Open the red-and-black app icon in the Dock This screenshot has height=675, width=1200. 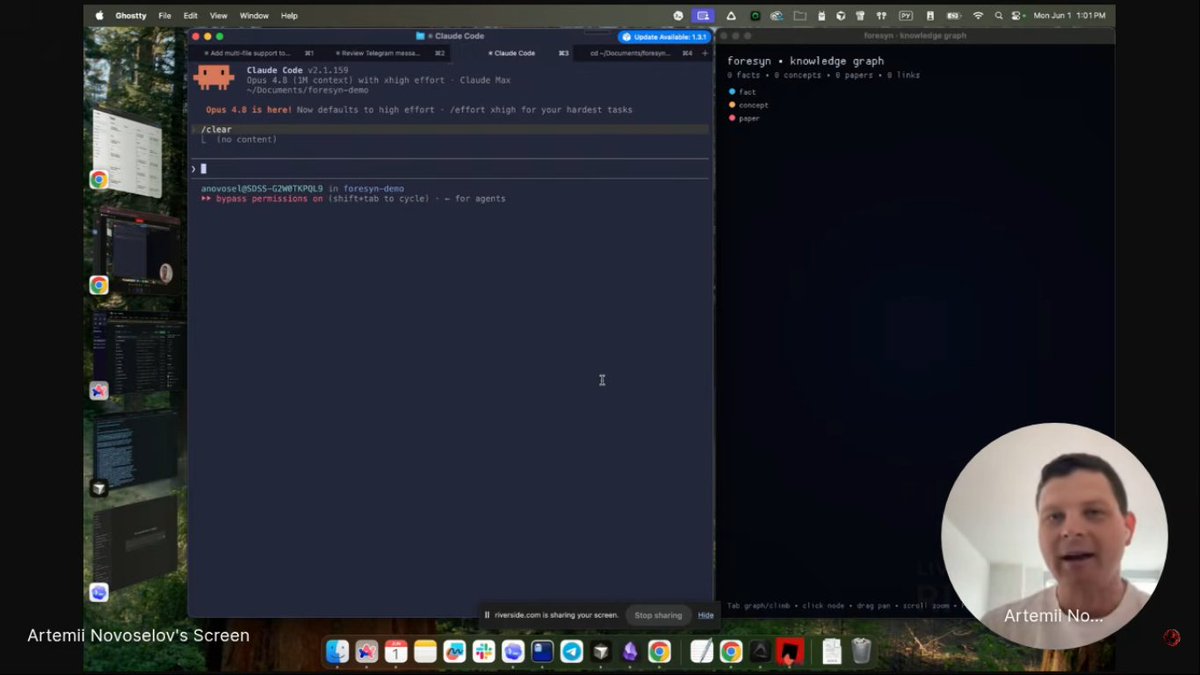pyautogui.click(x=790, y=652)
